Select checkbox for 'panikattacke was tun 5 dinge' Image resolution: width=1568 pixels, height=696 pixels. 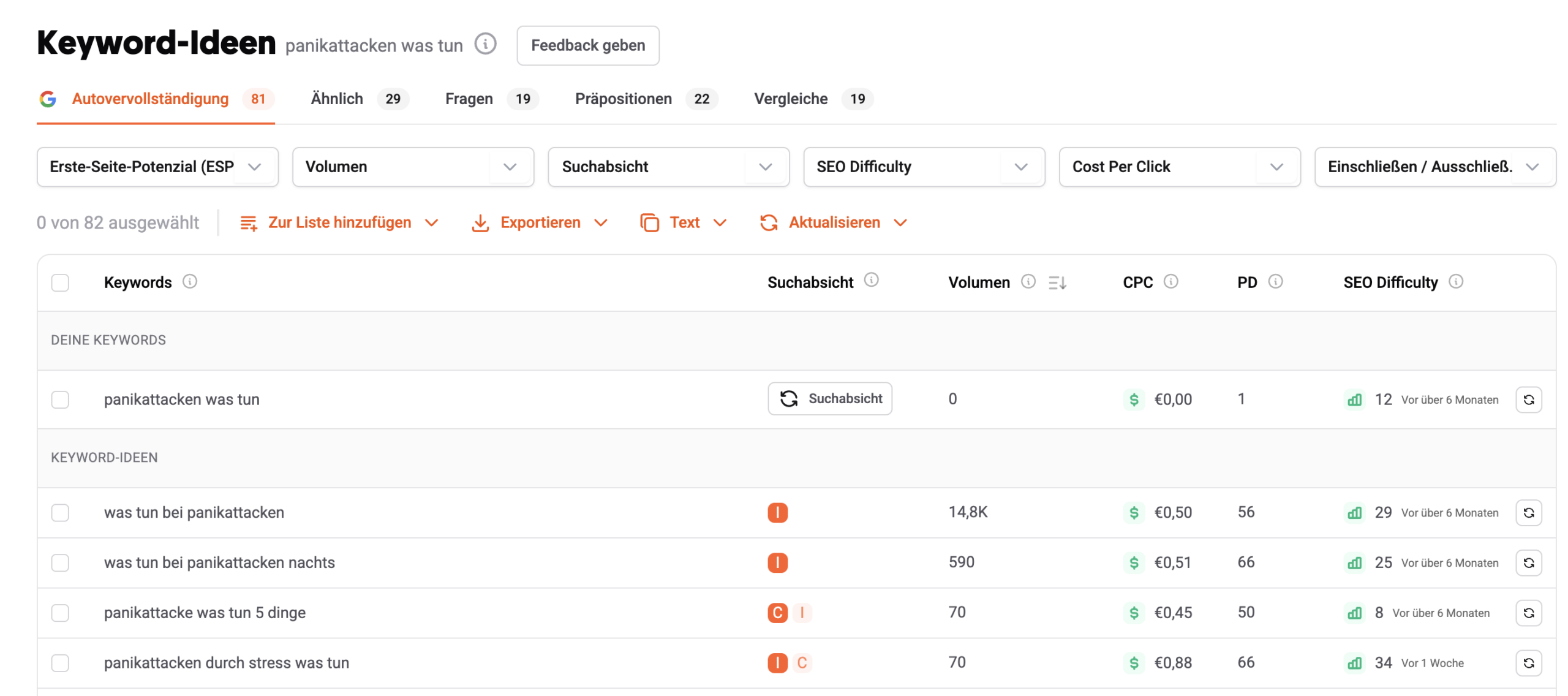(60, 613)
